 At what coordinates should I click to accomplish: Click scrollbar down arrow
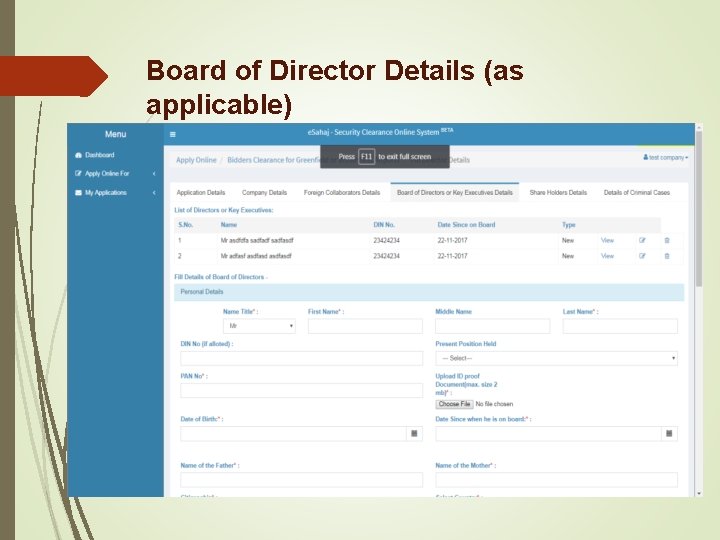pos(699,494)
